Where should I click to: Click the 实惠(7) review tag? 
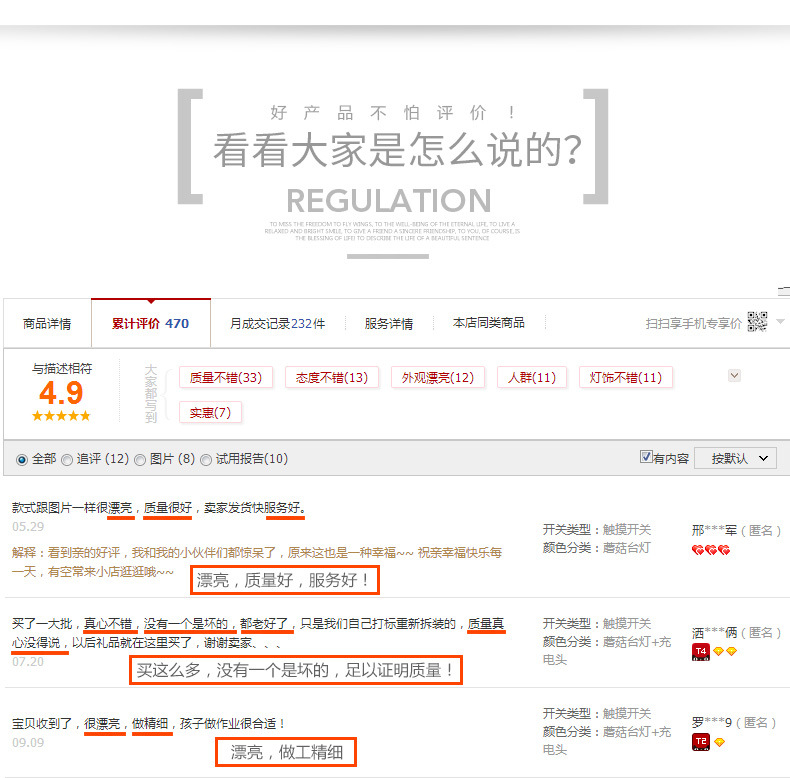click(x=210, y=412)
